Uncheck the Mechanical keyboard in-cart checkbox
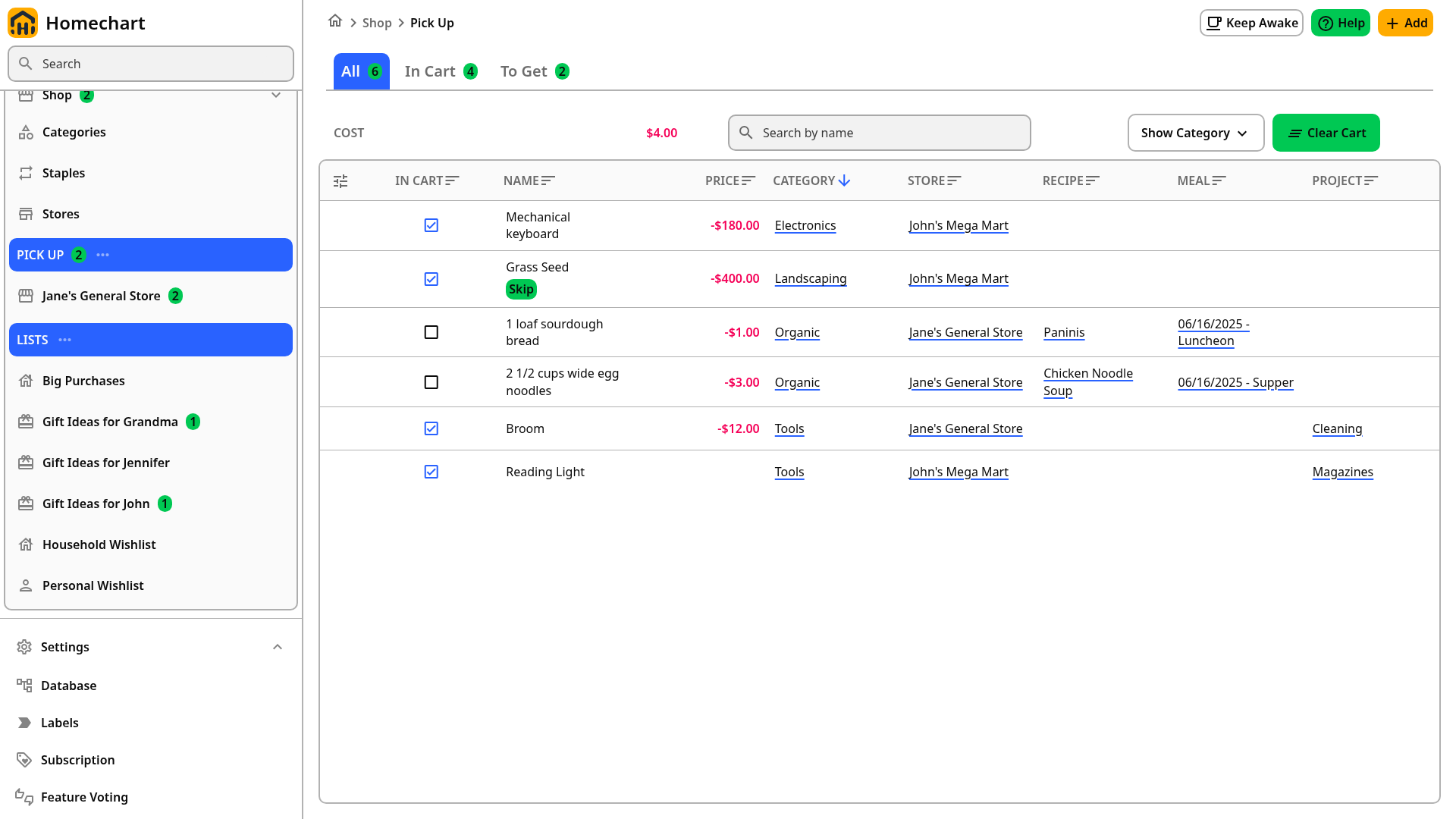The image size is (1456, 819). [x=431, y=225]
